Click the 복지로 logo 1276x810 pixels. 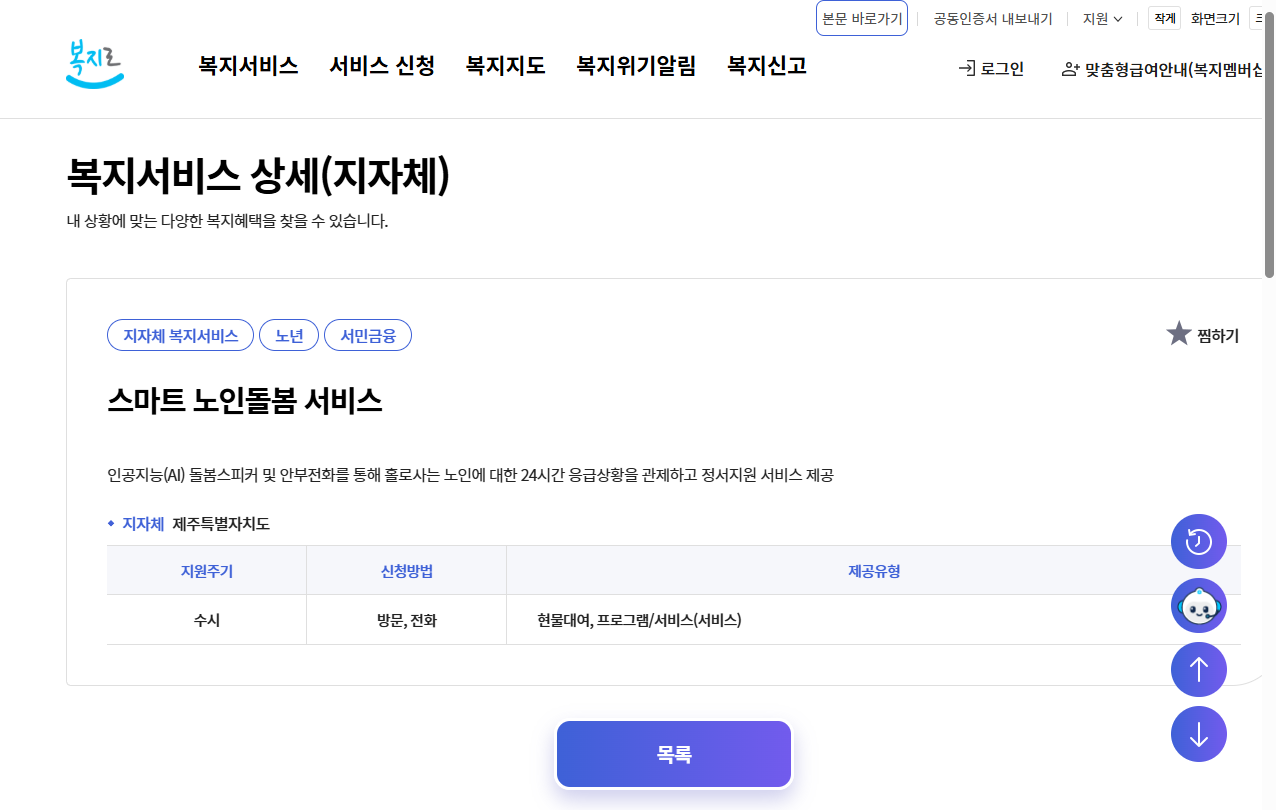pyautogui.click(x=93, y=60)
